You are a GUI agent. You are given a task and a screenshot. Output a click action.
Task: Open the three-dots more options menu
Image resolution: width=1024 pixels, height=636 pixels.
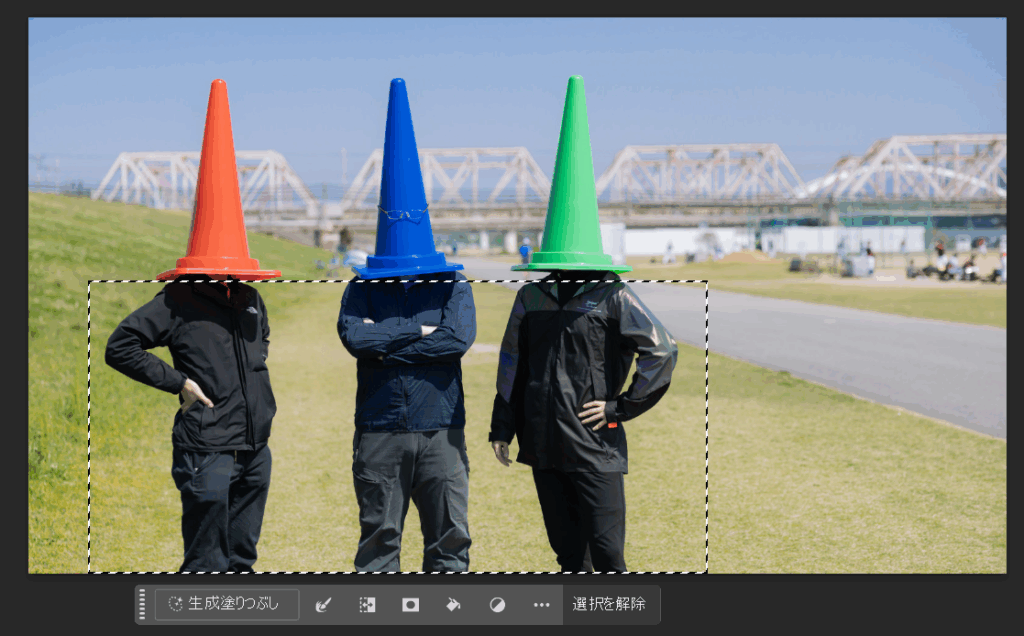(541, 604)
